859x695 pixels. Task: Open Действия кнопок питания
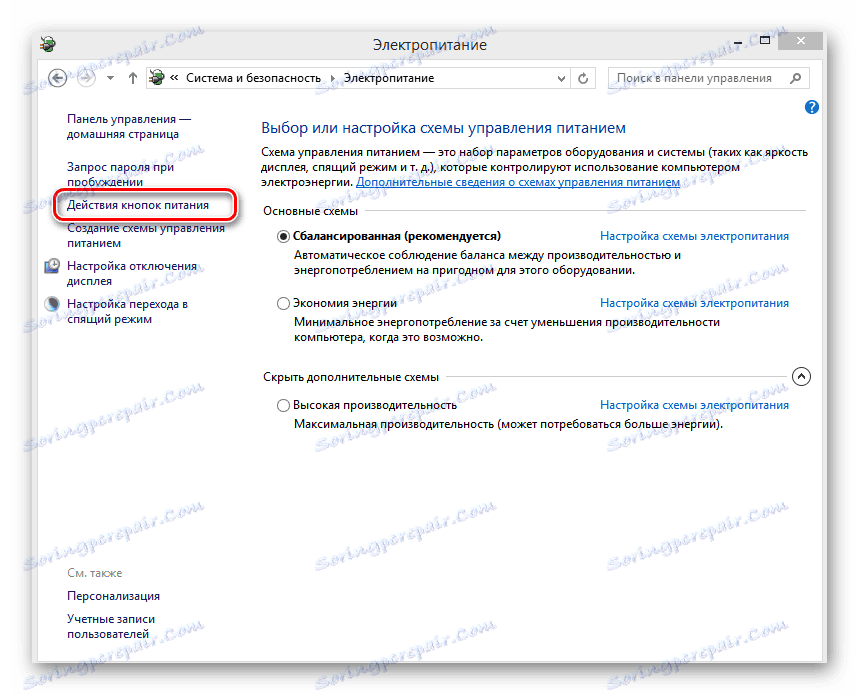click(138, 205)
